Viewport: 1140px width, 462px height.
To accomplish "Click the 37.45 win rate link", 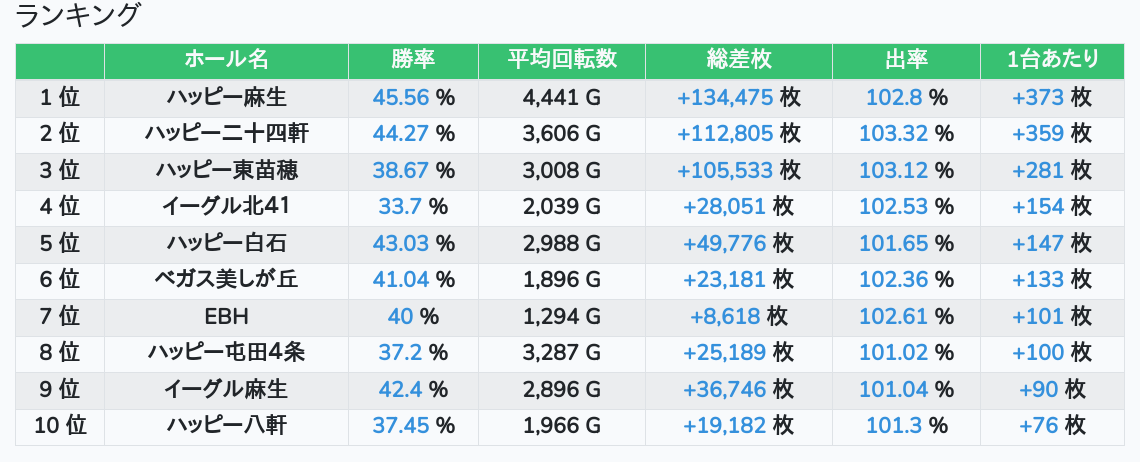I will 400,426.
